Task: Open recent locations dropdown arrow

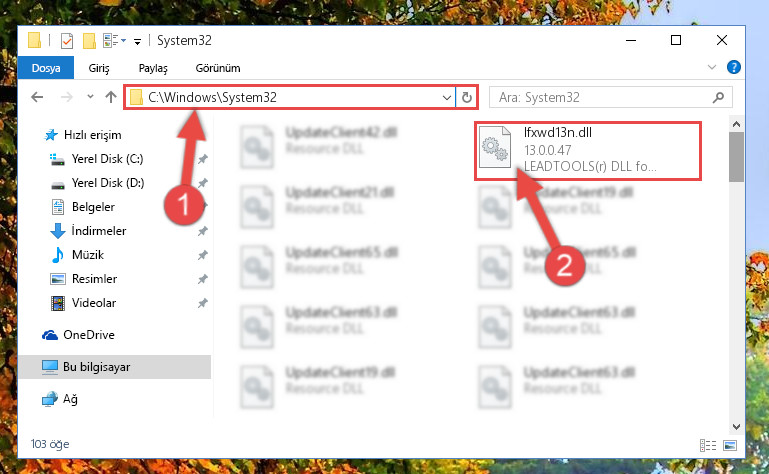Action: pos(90,97)
